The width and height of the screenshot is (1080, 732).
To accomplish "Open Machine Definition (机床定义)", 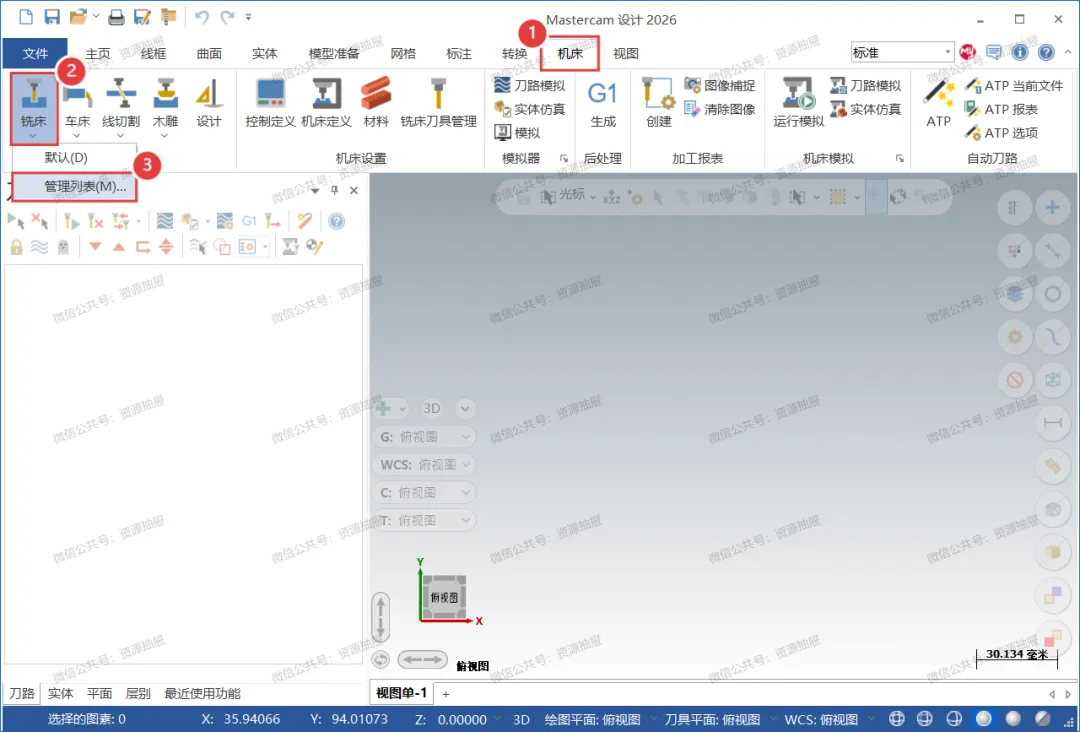I will [326, 103].
